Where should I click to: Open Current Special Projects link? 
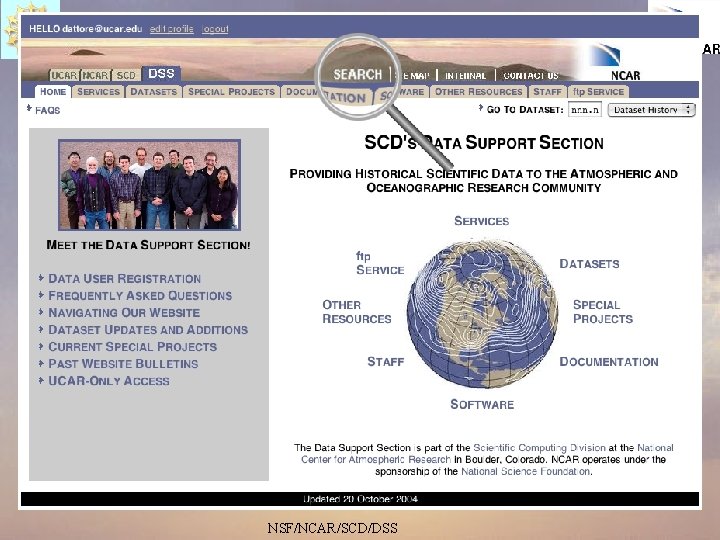tap(133, 347)
